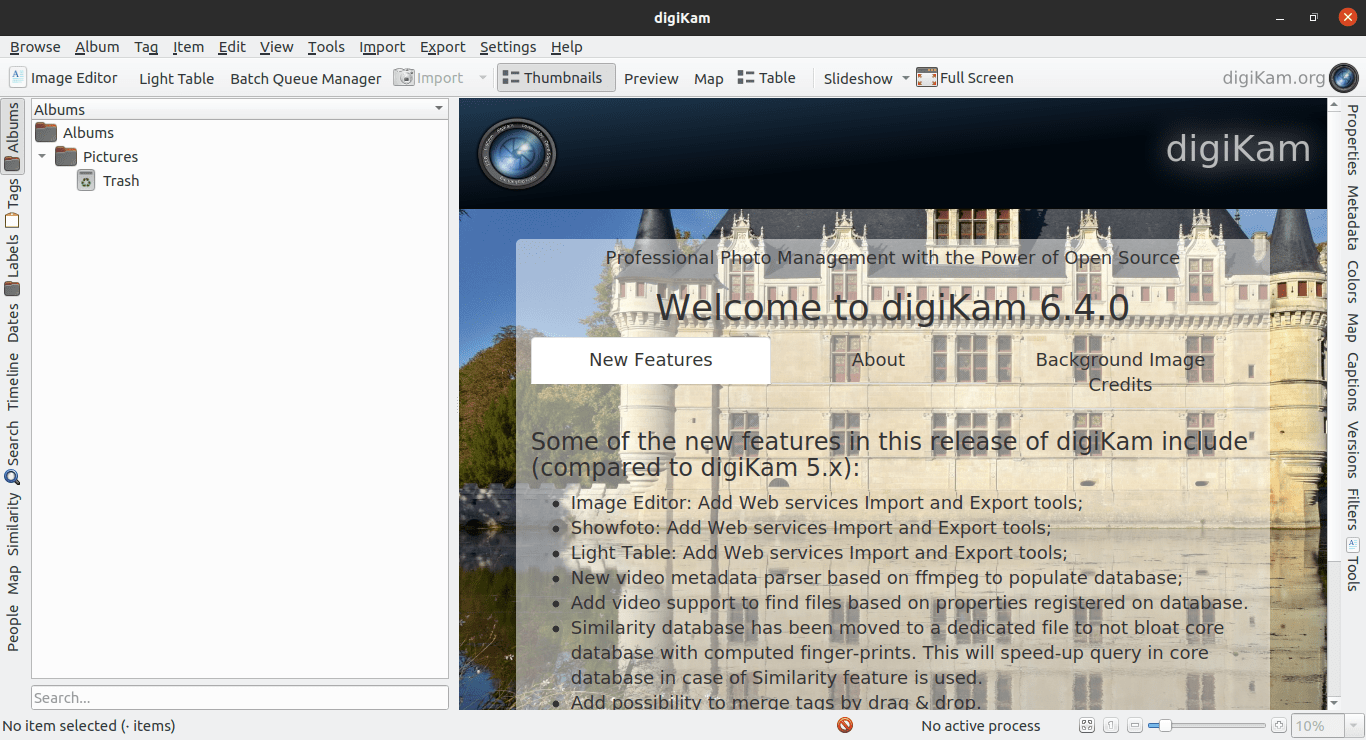
Task: Click the digiKam.org logo link in toolbar
Action: coord(1290,78)
